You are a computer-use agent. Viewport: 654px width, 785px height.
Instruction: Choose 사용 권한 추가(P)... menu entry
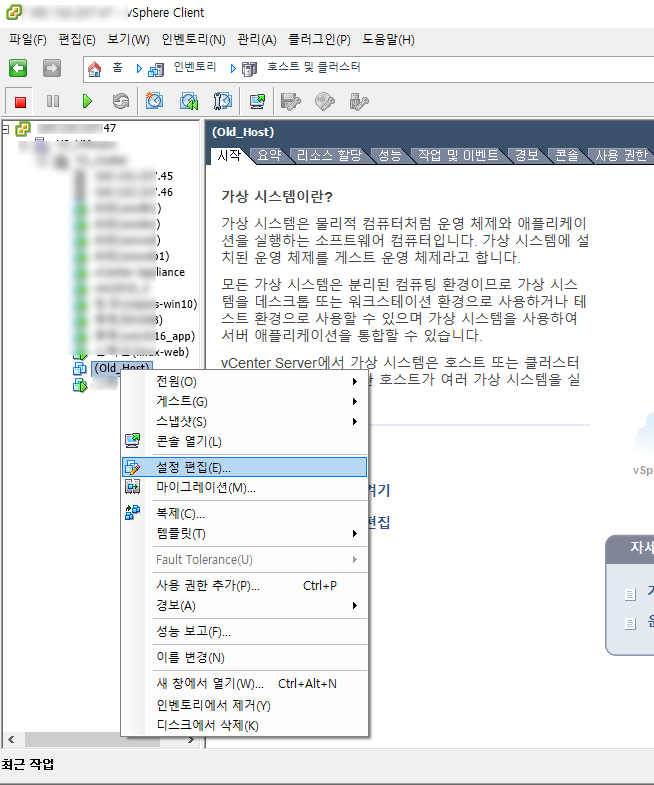tap(244, 585)
